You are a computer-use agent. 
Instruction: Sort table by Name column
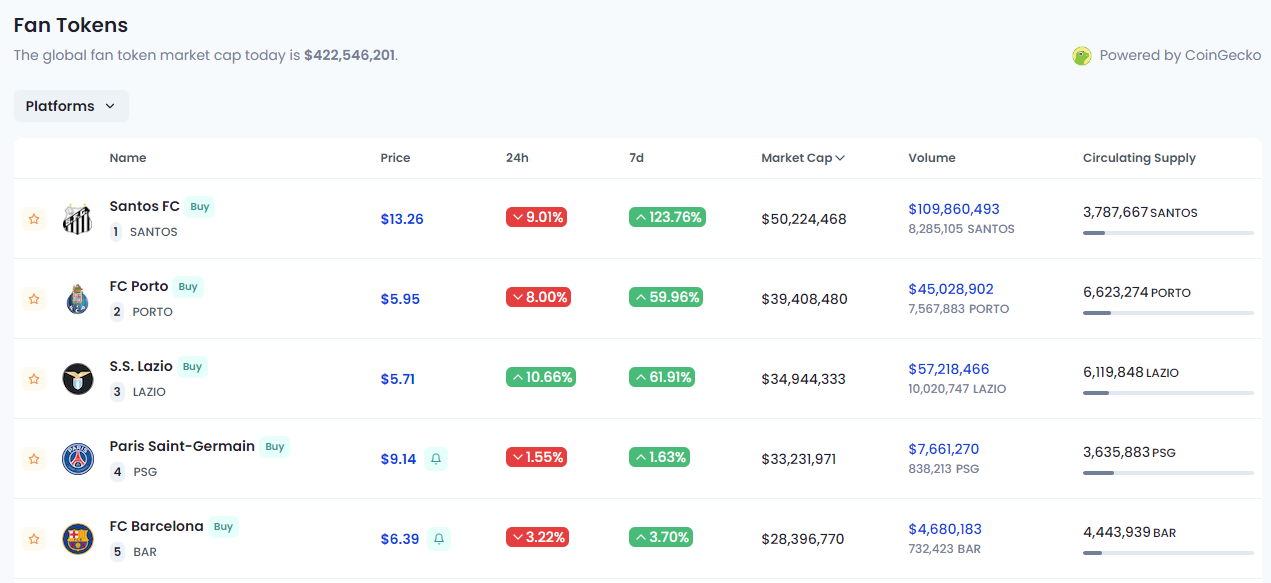[x=128, y=158]
